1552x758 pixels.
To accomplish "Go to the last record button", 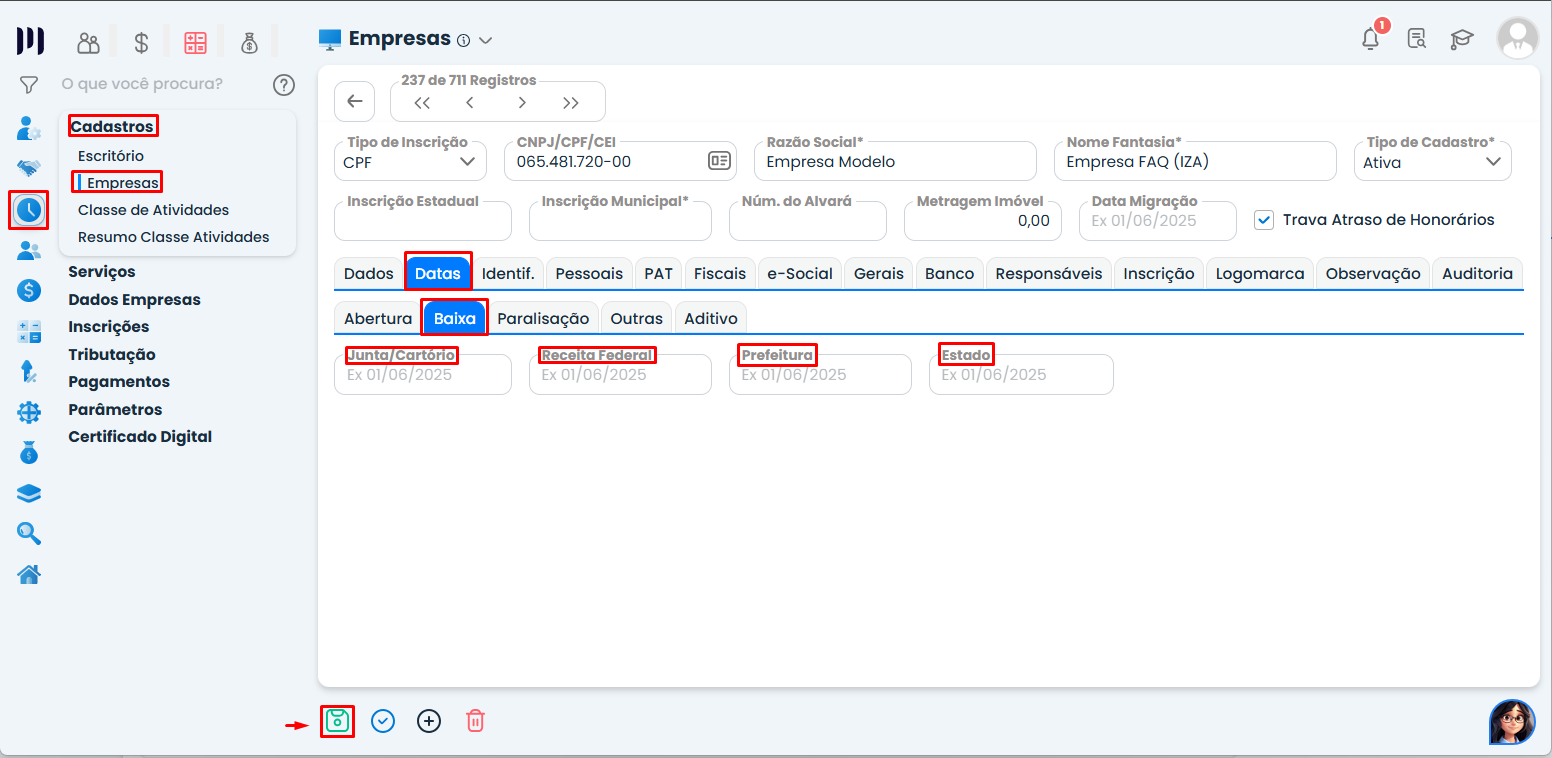I will tap(571, 102).
